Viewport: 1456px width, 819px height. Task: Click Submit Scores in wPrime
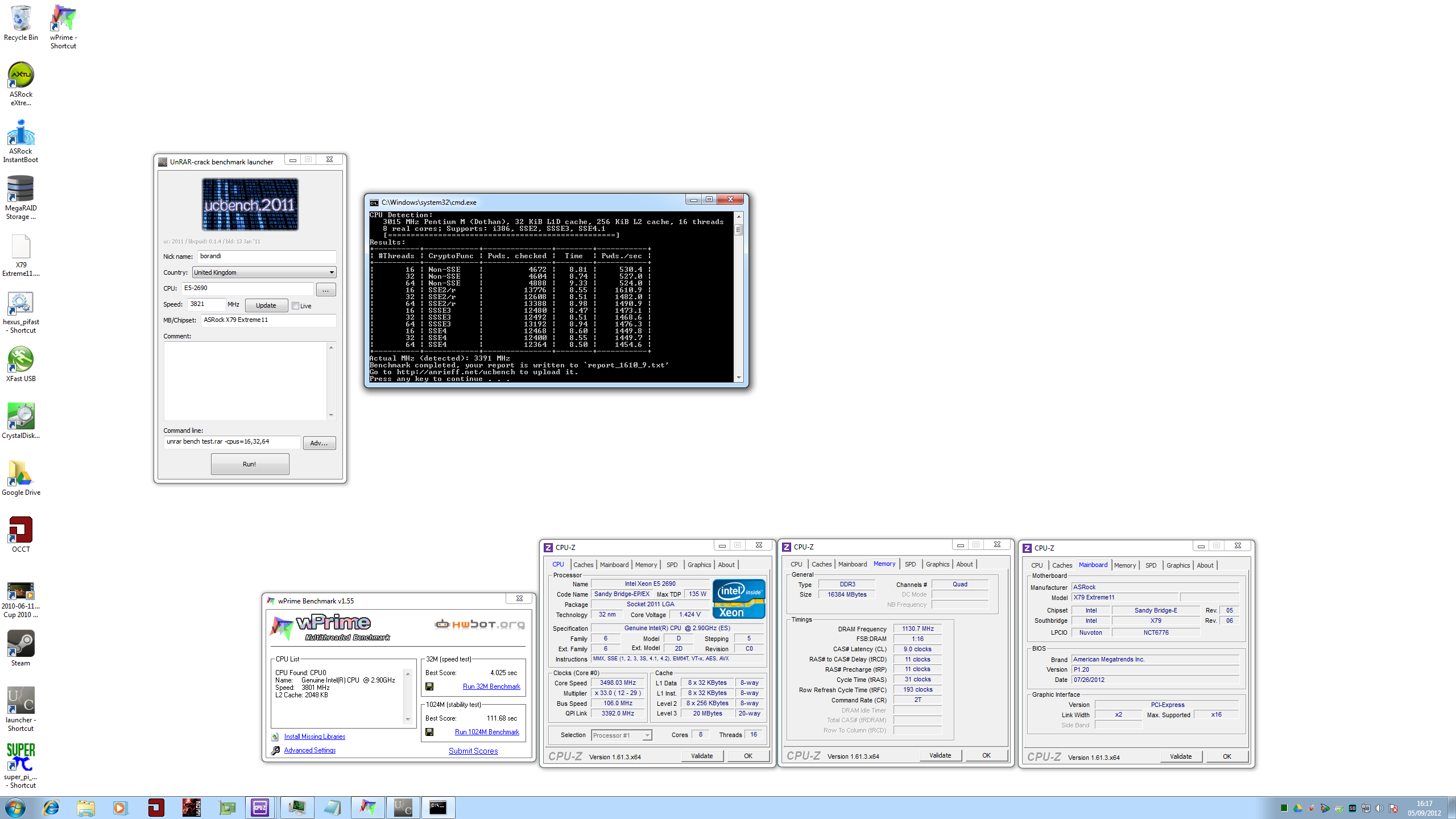[473, 751]
